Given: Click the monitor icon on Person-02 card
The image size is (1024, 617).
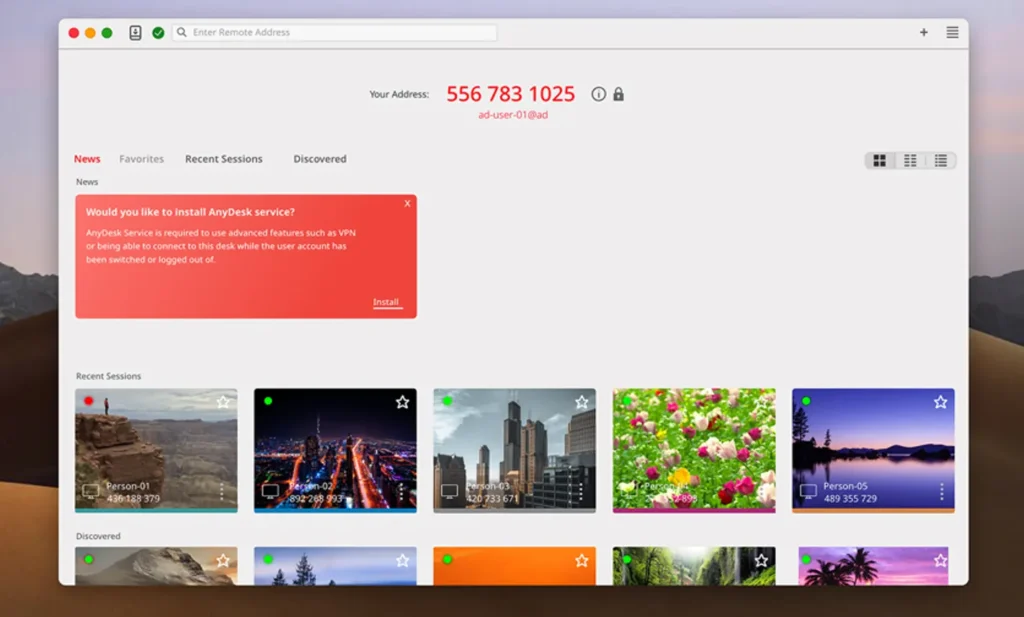Looking at the screenshot, I should tap(270, 492).
